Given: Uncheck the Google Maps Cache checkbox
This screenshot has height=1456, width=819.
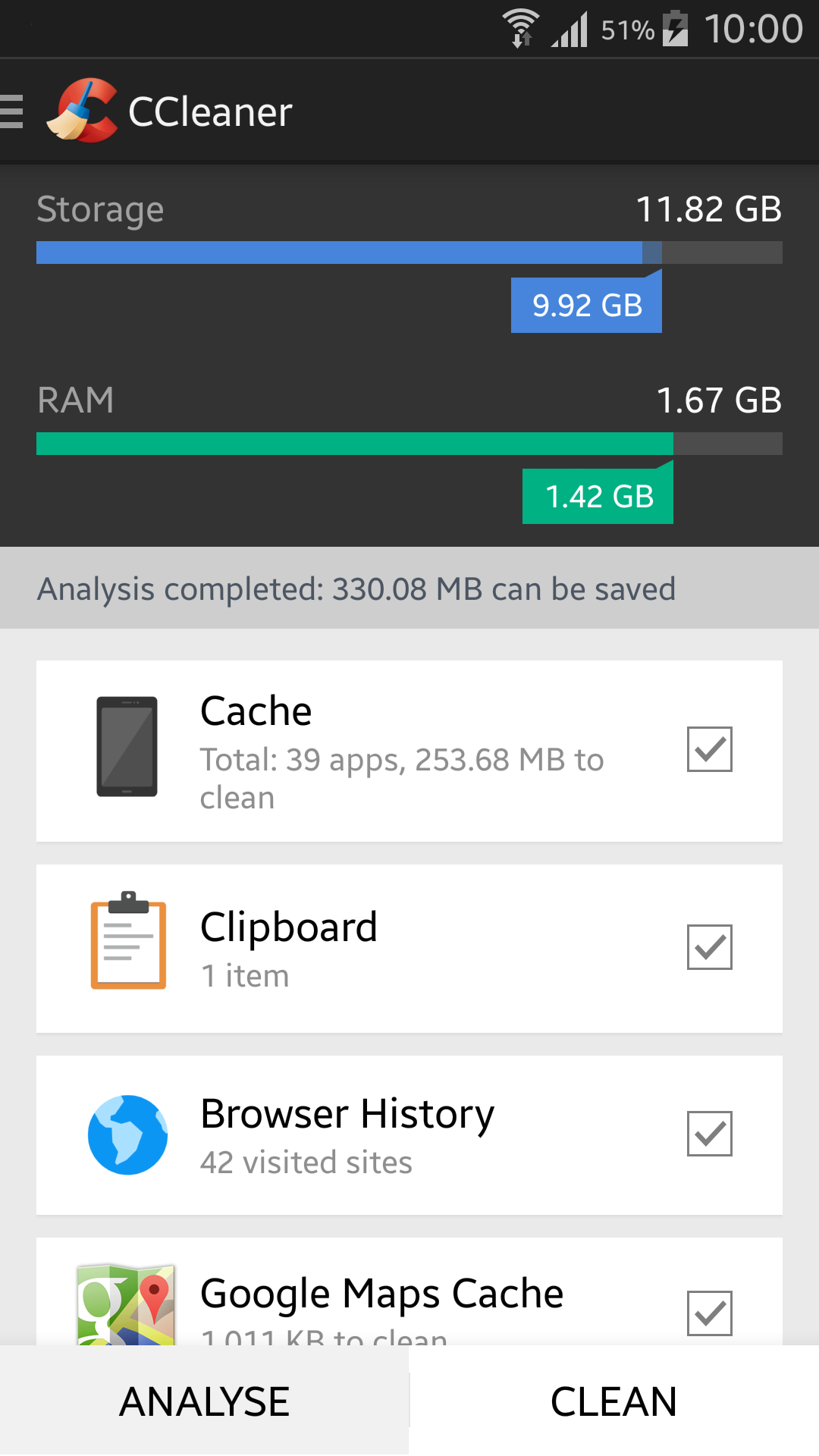Looking at the screenshot, I should 709,1313.
